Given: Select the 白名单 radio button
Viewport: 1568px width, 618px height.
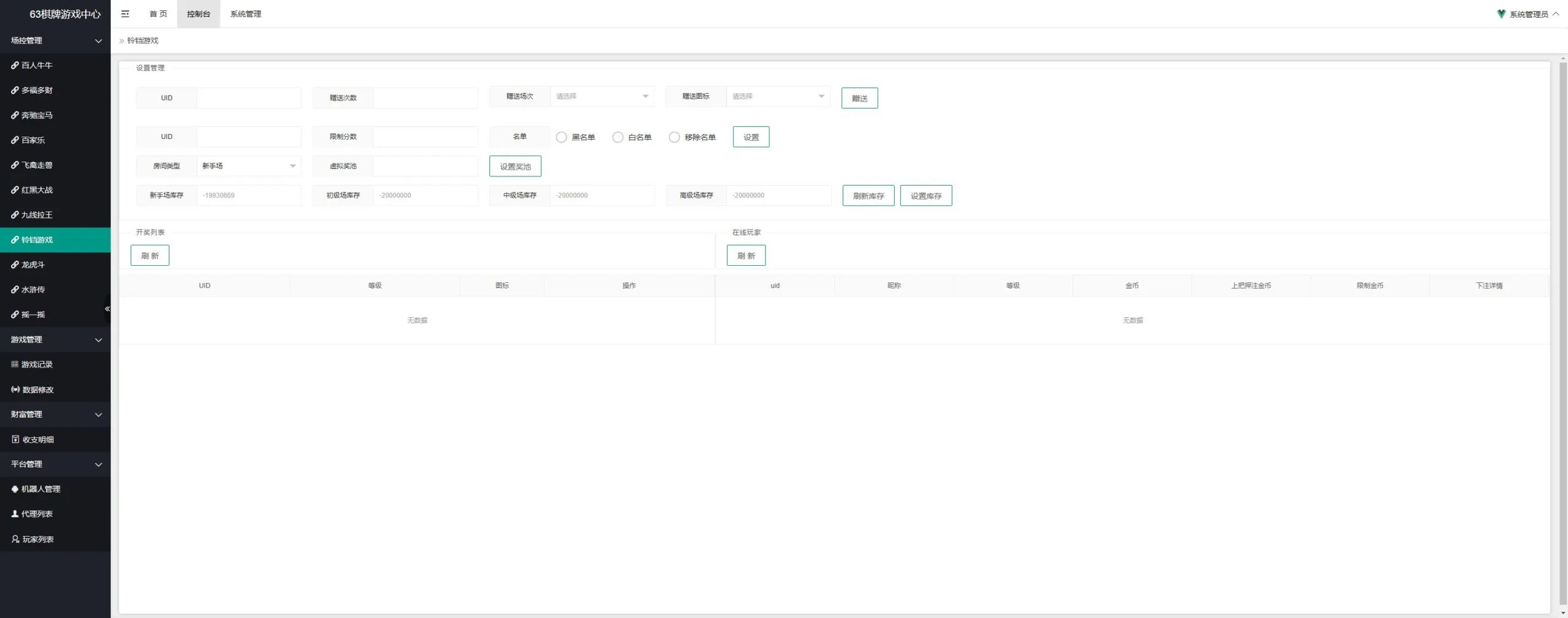Looking at the screenshot, I should (x=617, y=137).
